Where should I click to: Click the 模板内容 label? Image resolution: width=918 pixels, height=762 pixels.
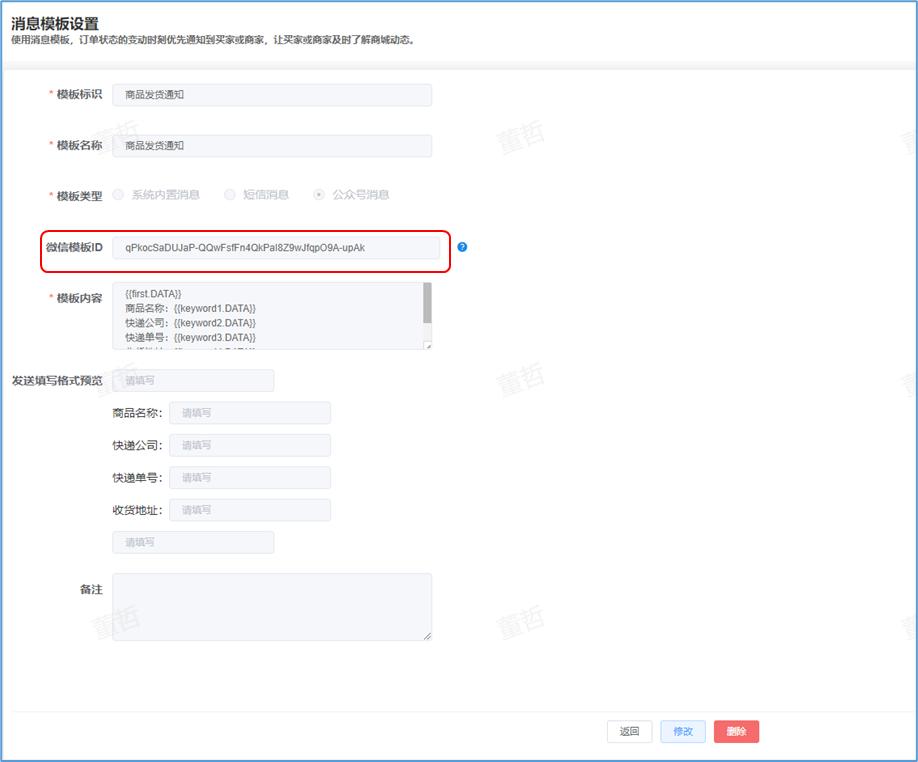(x=79, y=298)
